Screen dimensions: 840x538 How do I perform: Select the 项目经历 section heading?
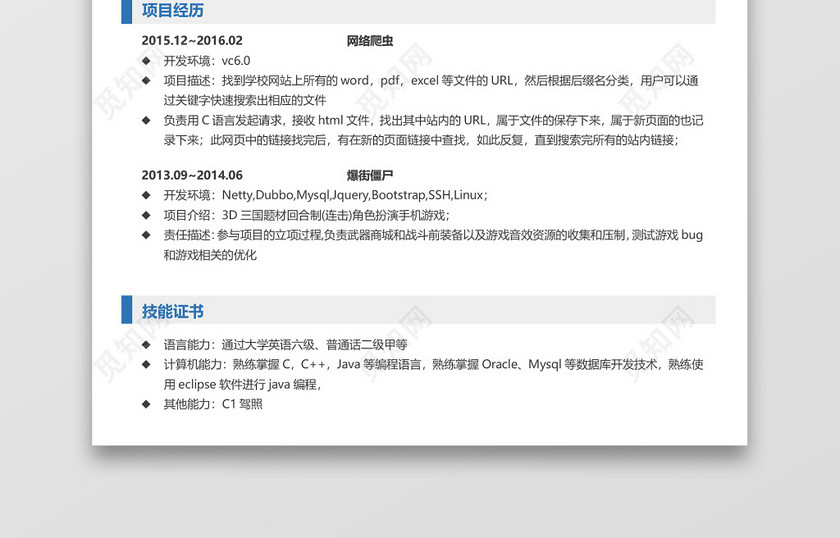point(172,10)
